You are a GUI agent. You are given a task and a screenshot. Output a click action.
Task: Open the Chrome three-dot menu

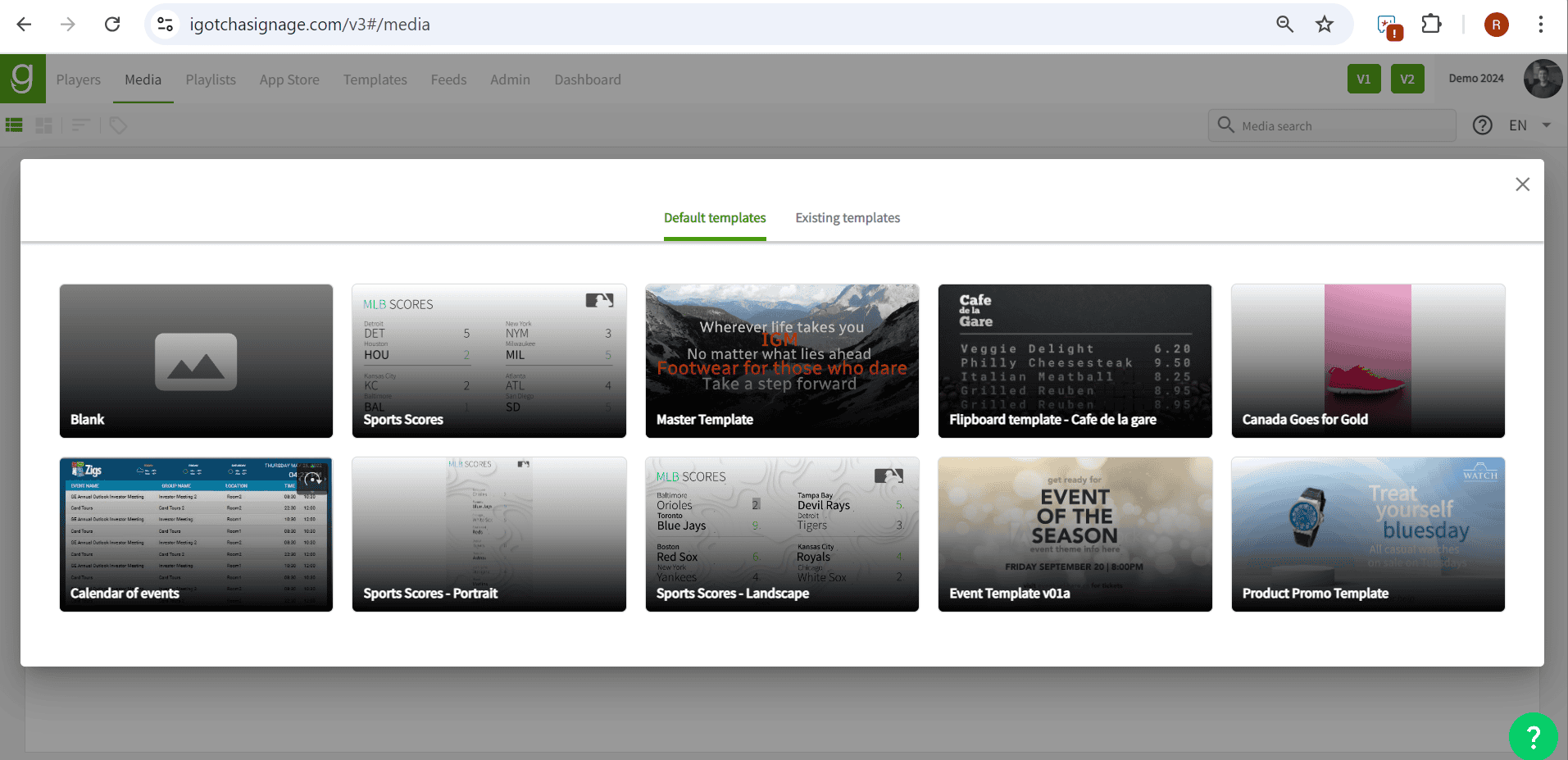(x=1540, y=25)
